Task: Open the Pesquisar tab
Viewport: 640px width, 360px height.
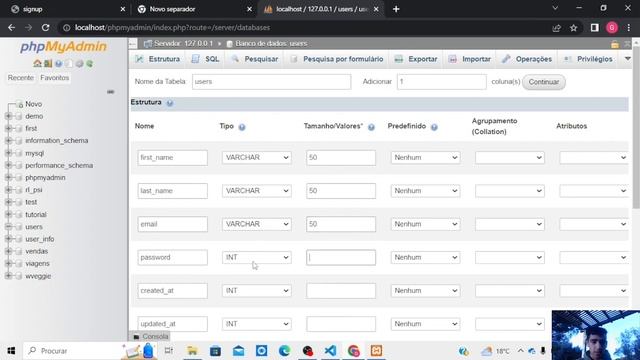Action: pos(255,59)
